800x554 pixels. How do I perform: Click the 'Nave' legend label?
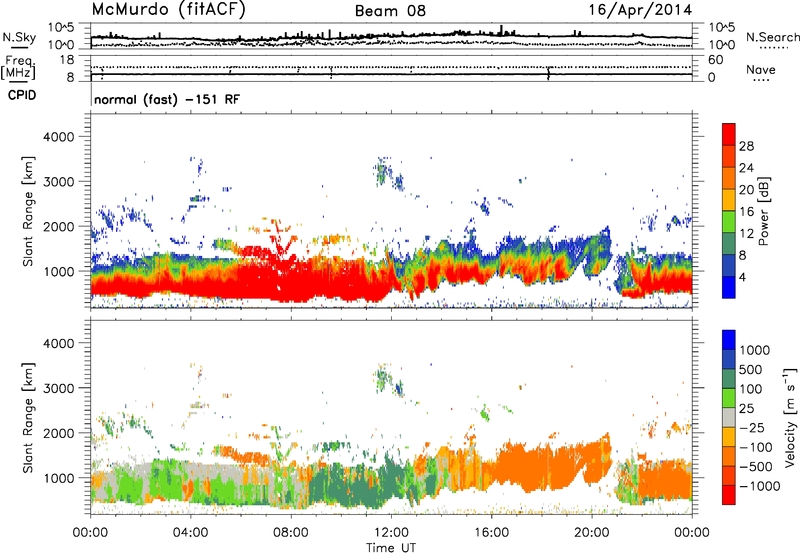[761, 69]
